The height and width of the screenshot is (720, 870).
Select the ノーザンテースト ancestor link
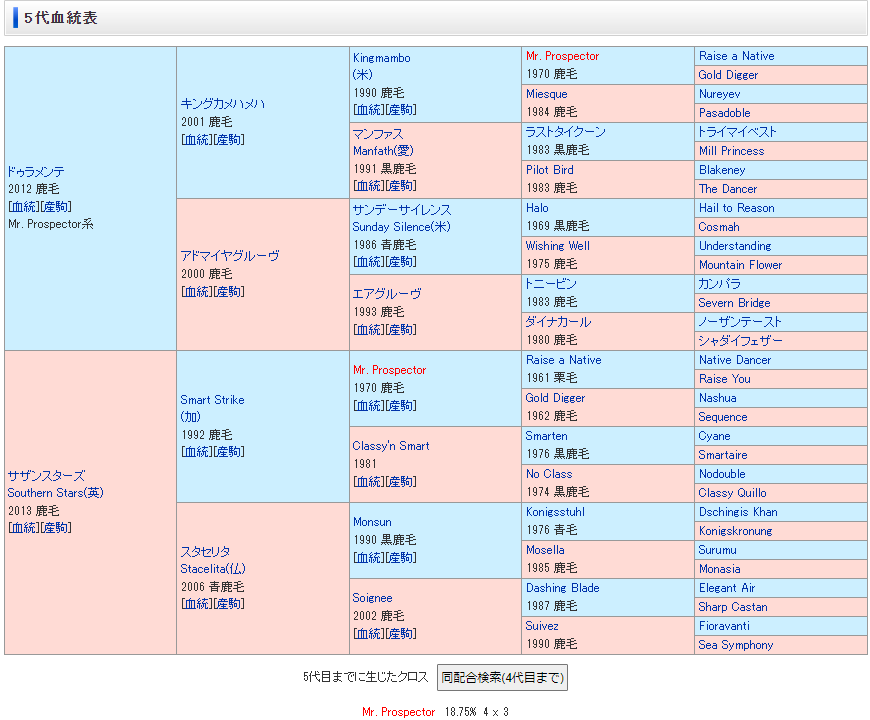[740, 322]
